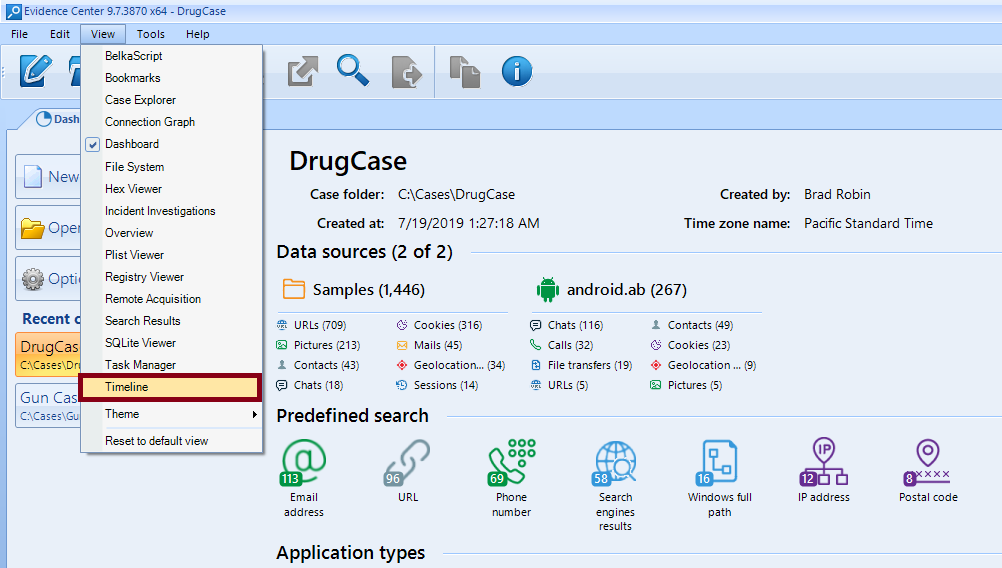Click the edit case pencil toolbar icon

[x=35, y=71]
